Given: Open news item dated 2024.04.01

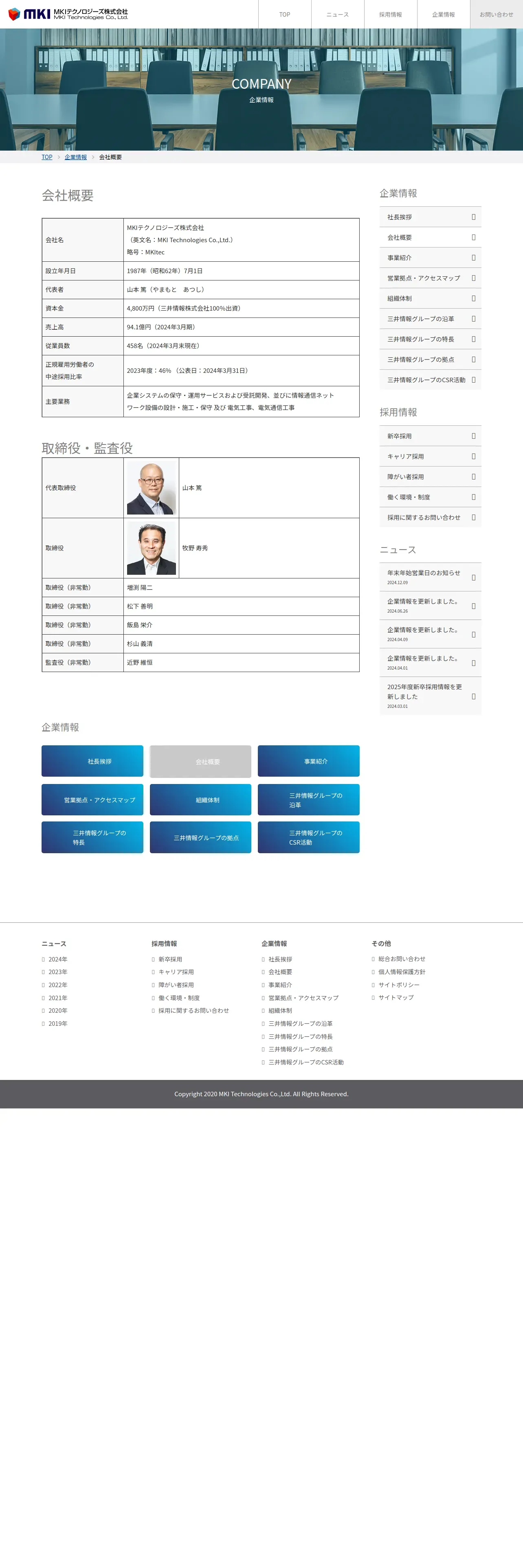Looking at the screenshot, I should tap(430, 662).
